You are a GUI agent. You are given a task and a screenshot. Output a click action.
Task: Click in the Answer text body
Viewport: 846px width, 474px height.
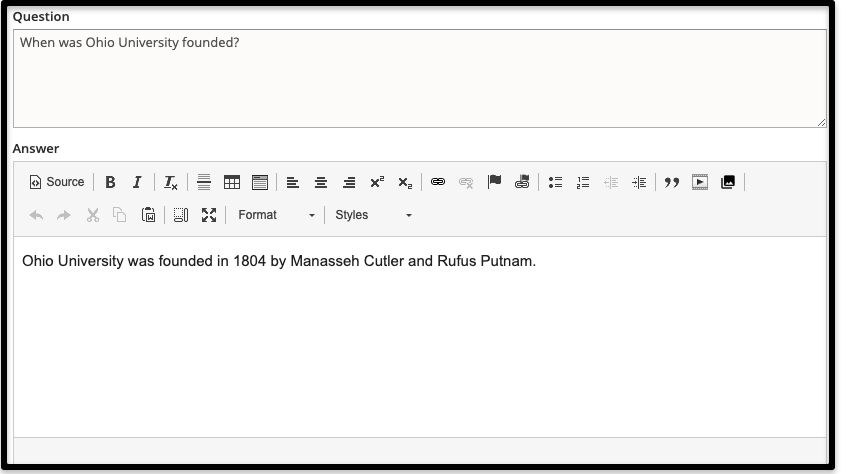[x=420, y=340]
